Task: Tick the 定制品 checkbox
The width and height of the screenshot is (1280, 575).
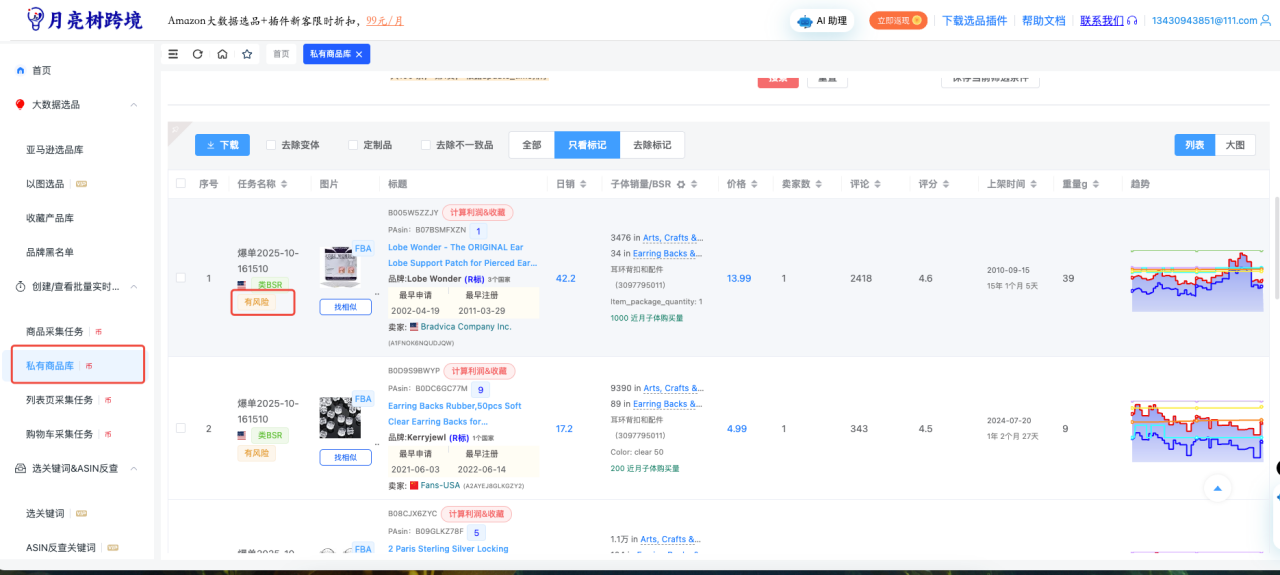Action: (x=353, y=145)
